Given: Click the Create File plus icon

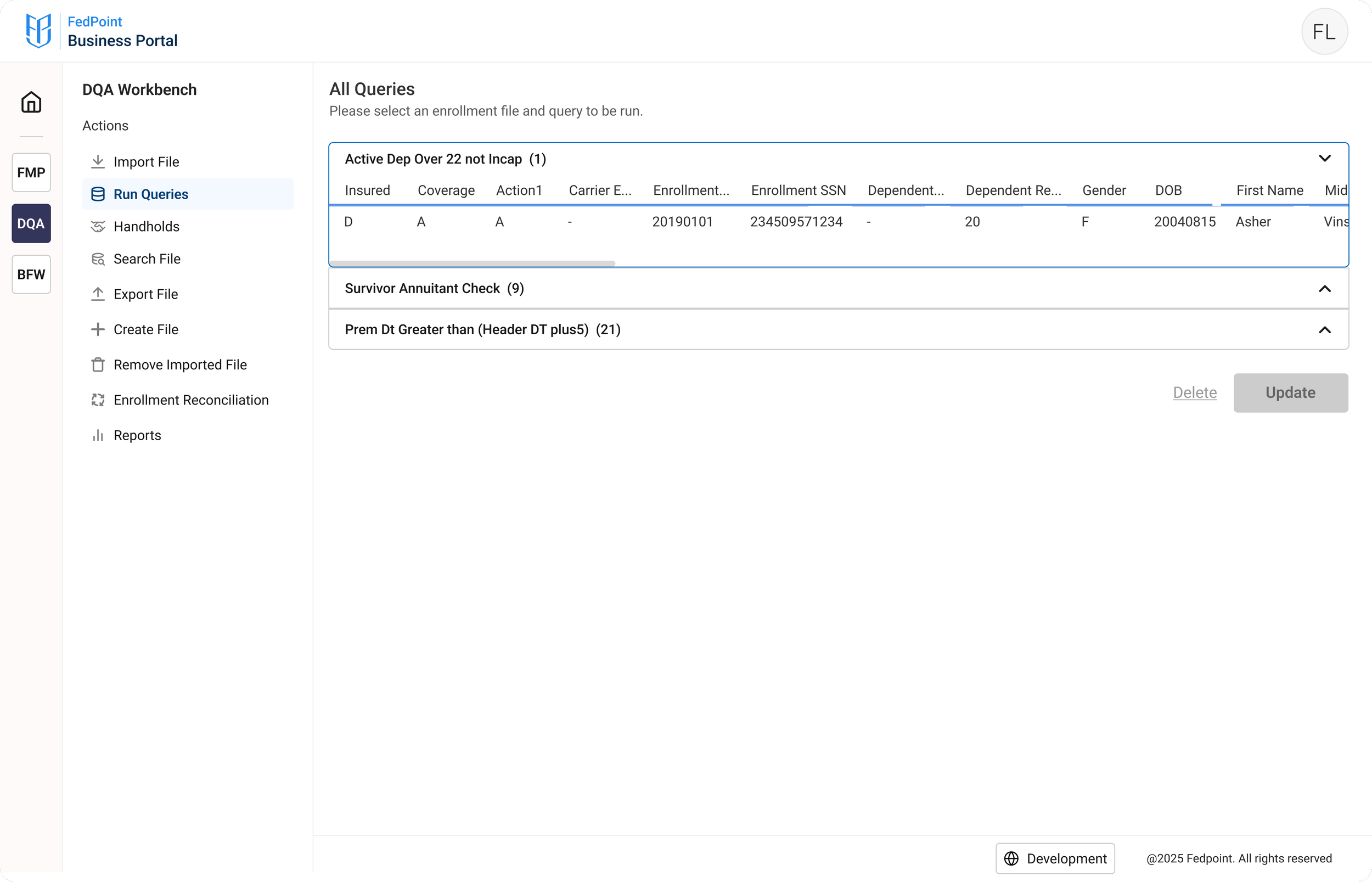Looking at the screenshot, I should 98,329.
